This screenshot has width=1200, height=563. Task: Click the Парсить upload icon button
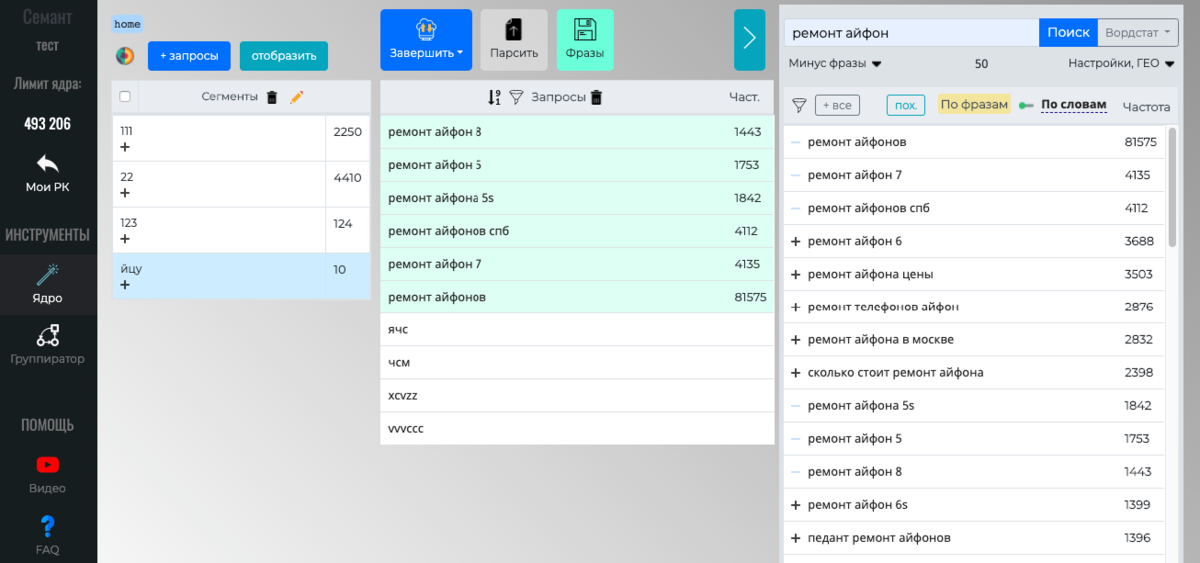click(x=514, y=40)
